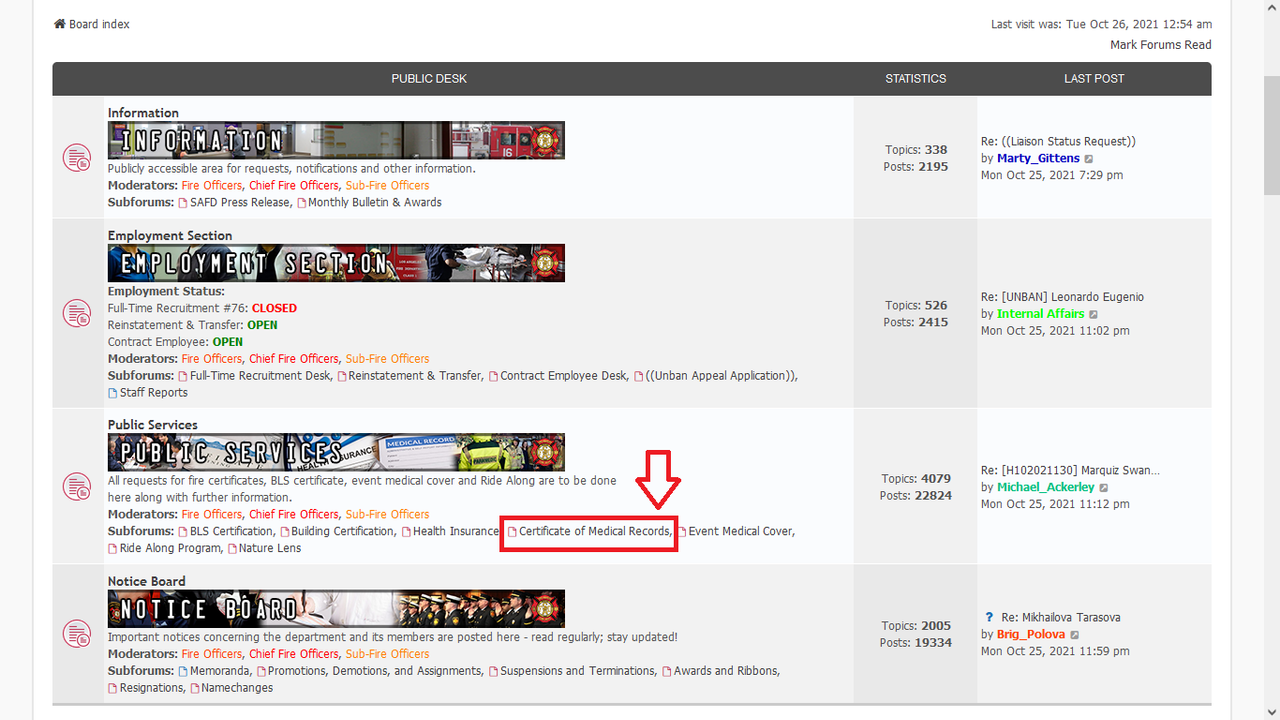The width and height of the screenshot is (1280, 720).
Task: Click Fire Officers in Employment Section moderators
Action: pos(212,358)
